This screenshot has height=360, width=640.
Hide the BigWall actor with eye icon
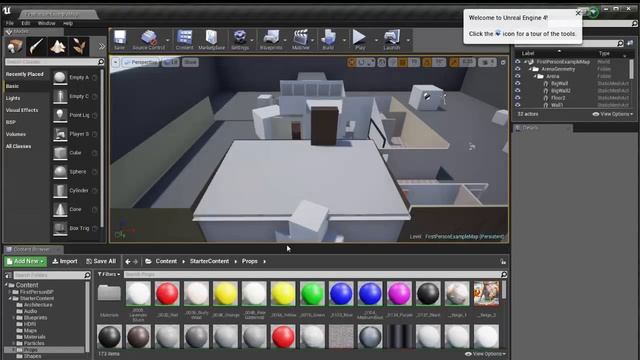click(518, 83)
